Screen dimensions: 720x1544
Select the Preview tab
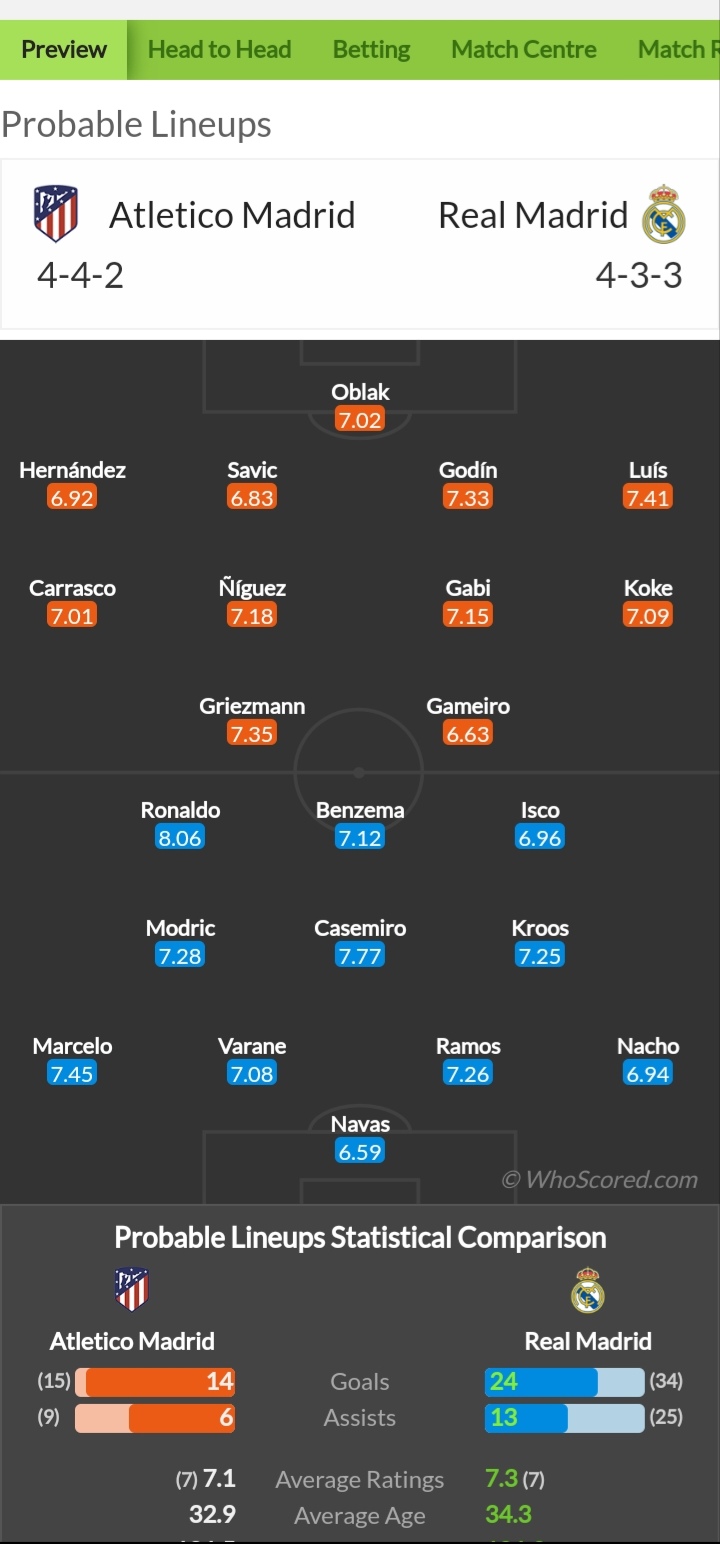coord(64,49)
